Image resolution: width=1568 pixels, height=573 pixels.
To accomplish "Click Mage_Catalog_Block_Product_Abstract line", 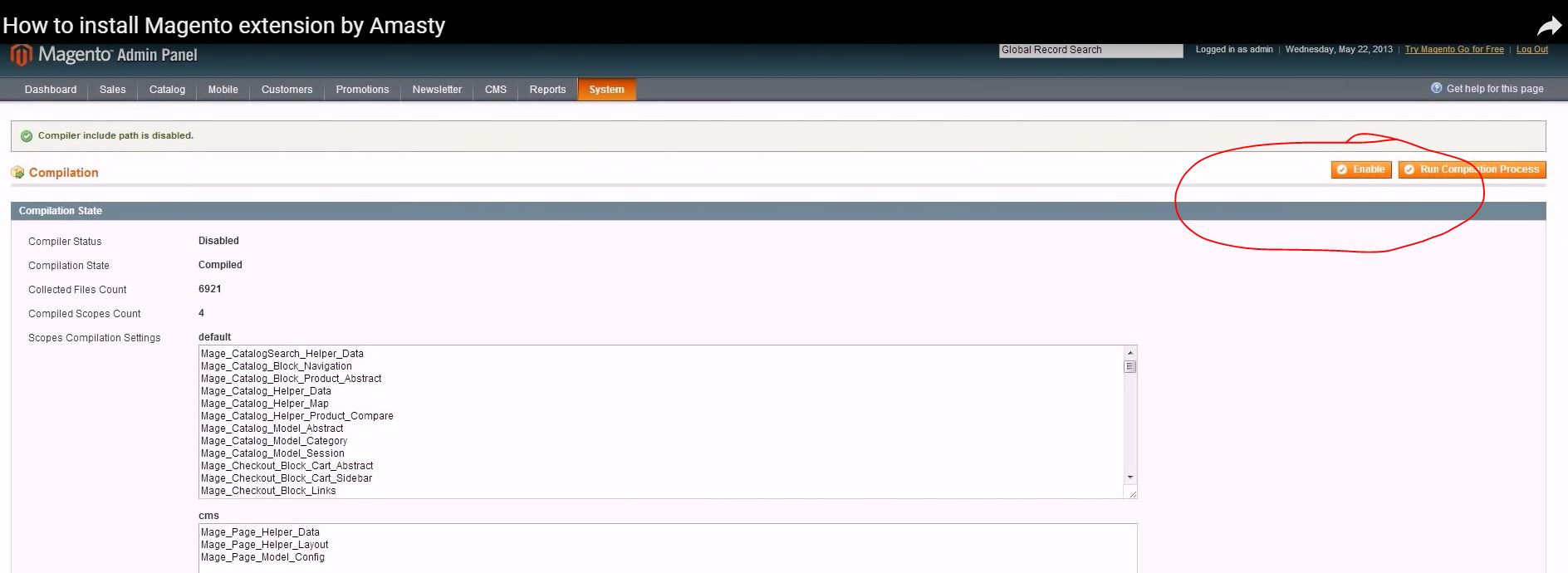I will tap(292, 379).
